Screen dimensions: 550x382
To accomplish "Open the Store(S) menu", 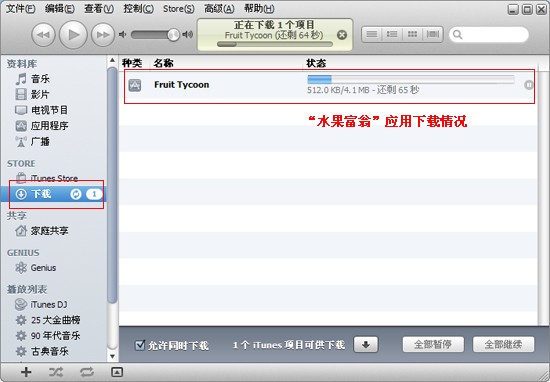I will point(179,8).
